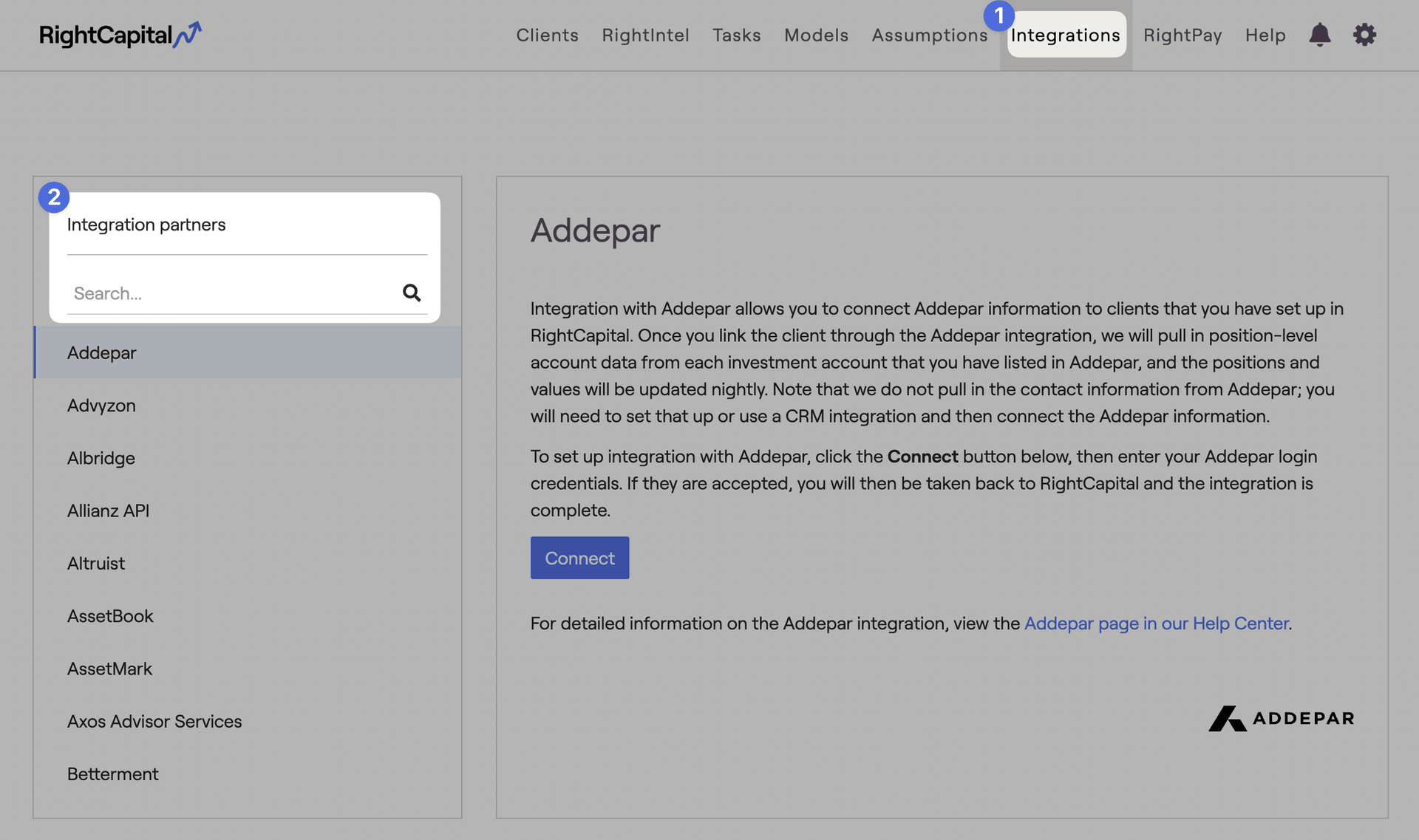Switch to Assumptions
The width and height of the screenshot is (1419, 840).
(x=929, y=35)
